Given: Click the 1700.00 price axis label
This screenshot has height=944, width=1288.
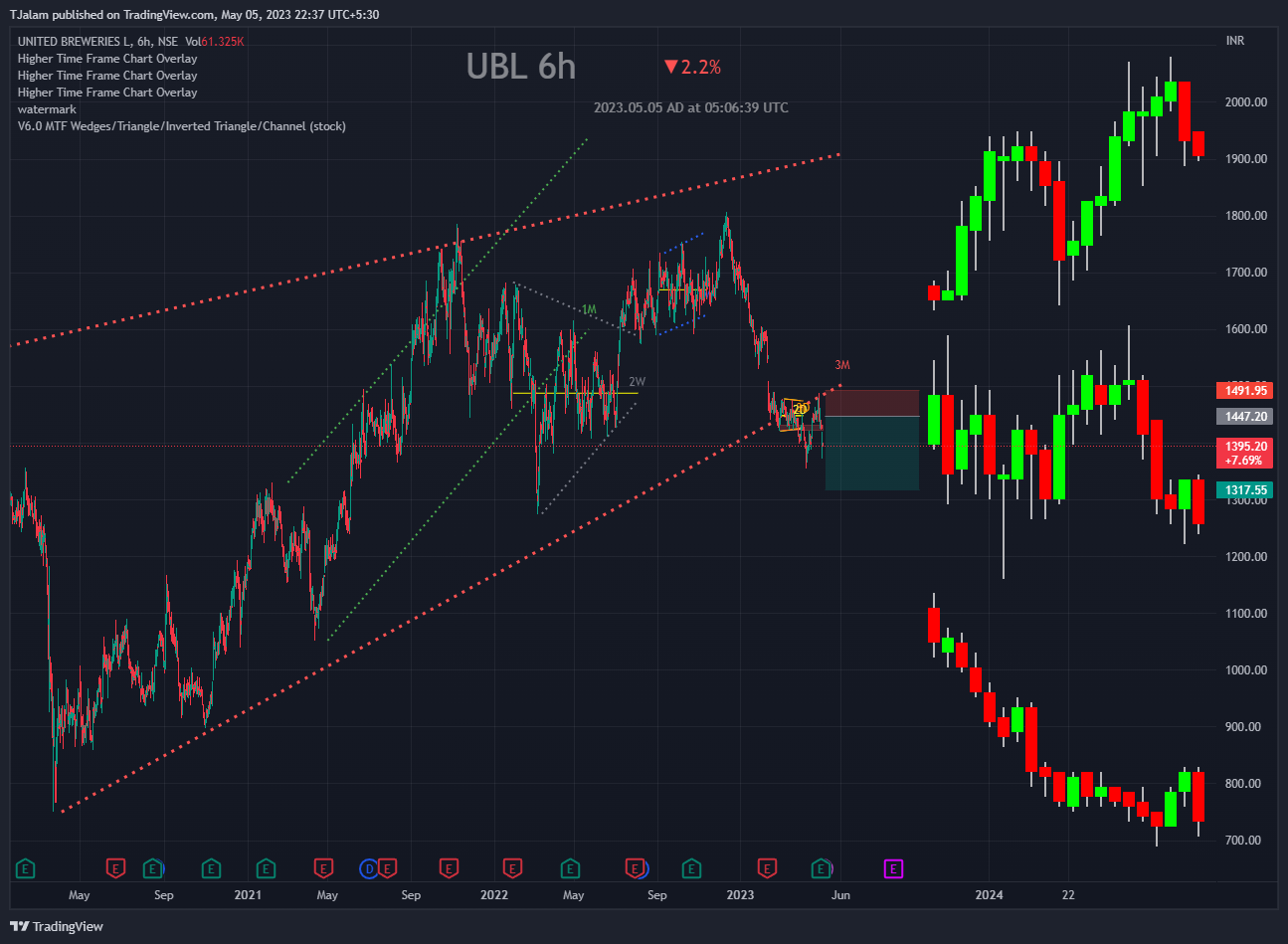Looking at the screenshot, I should click(1246, 273).
